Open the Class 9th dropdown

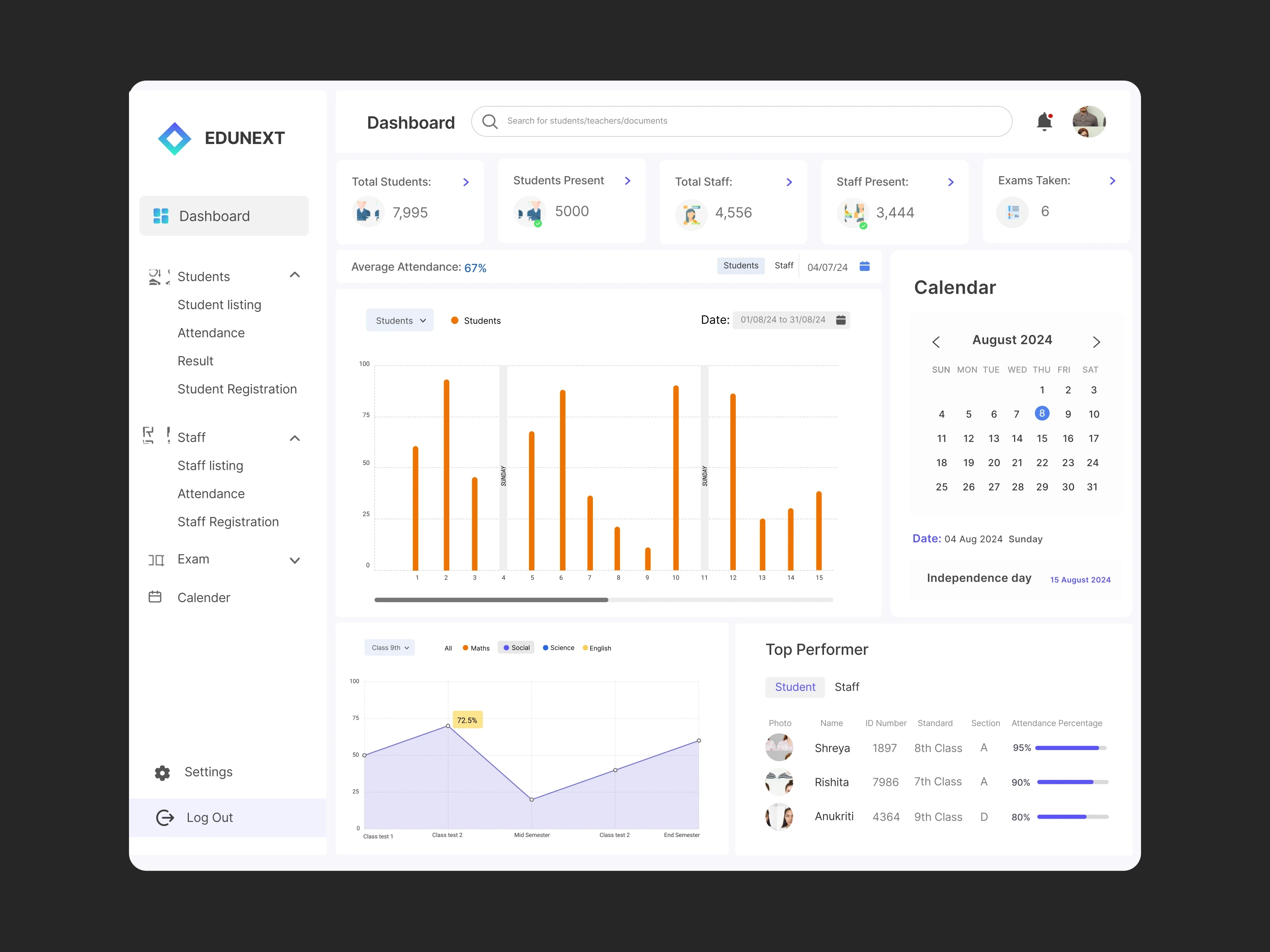(x=389, y=648)
